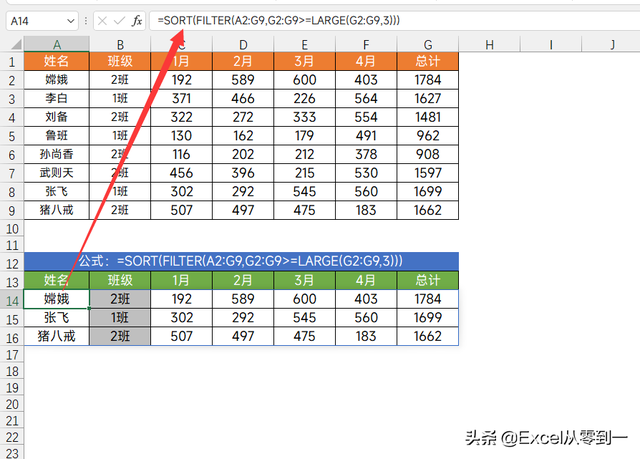Image resolution: width=640 pixels, height=459 pixels.
Task: Open the fx insert function dialog
Action: [137, 21]
